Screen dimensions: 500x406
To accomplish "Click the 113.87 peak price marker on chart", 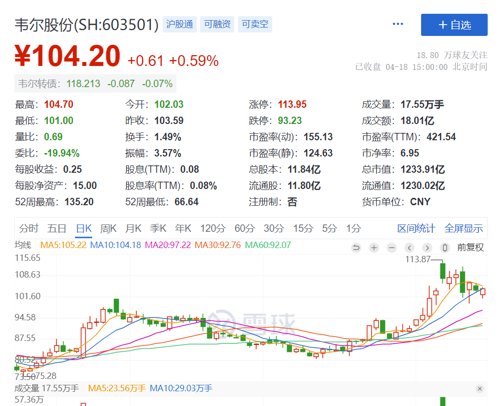I will (x=418, y=259).
